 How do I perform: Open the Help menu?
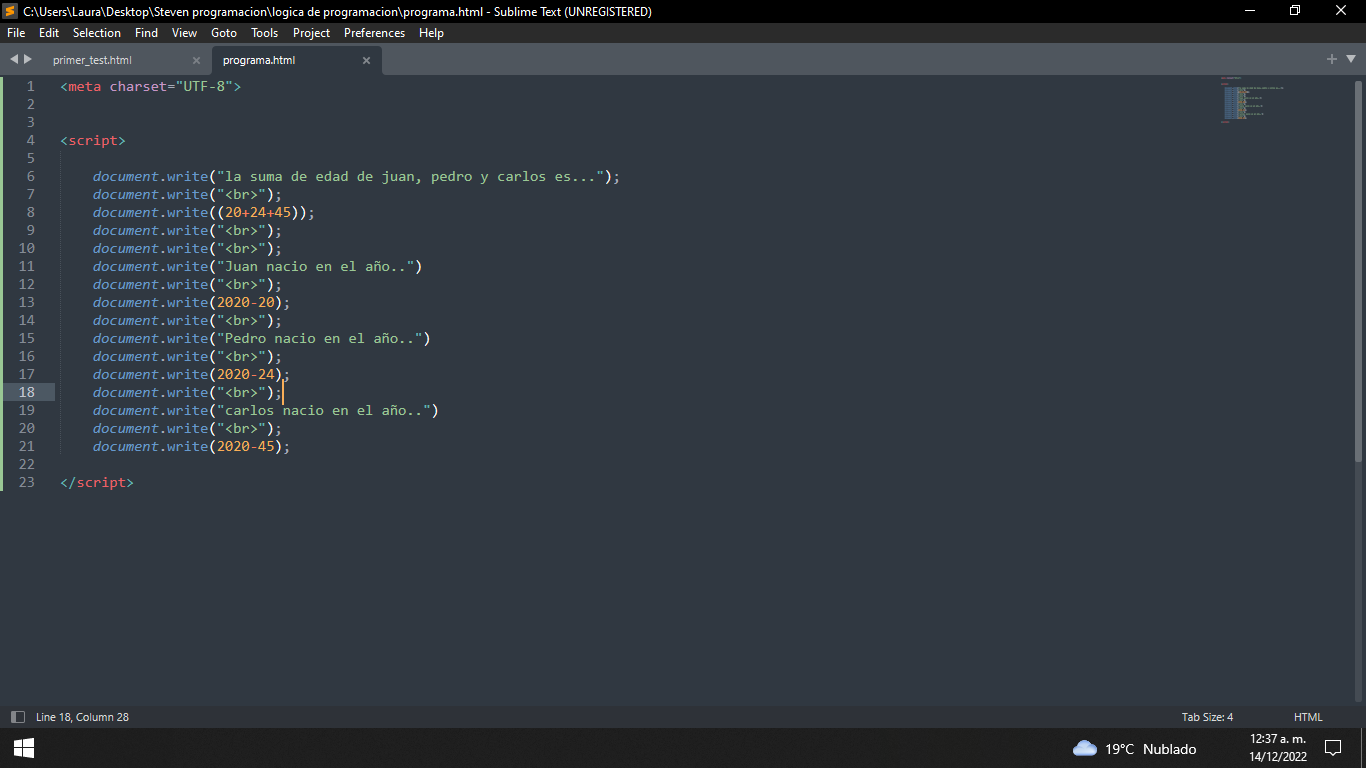(x=431, y=33)
